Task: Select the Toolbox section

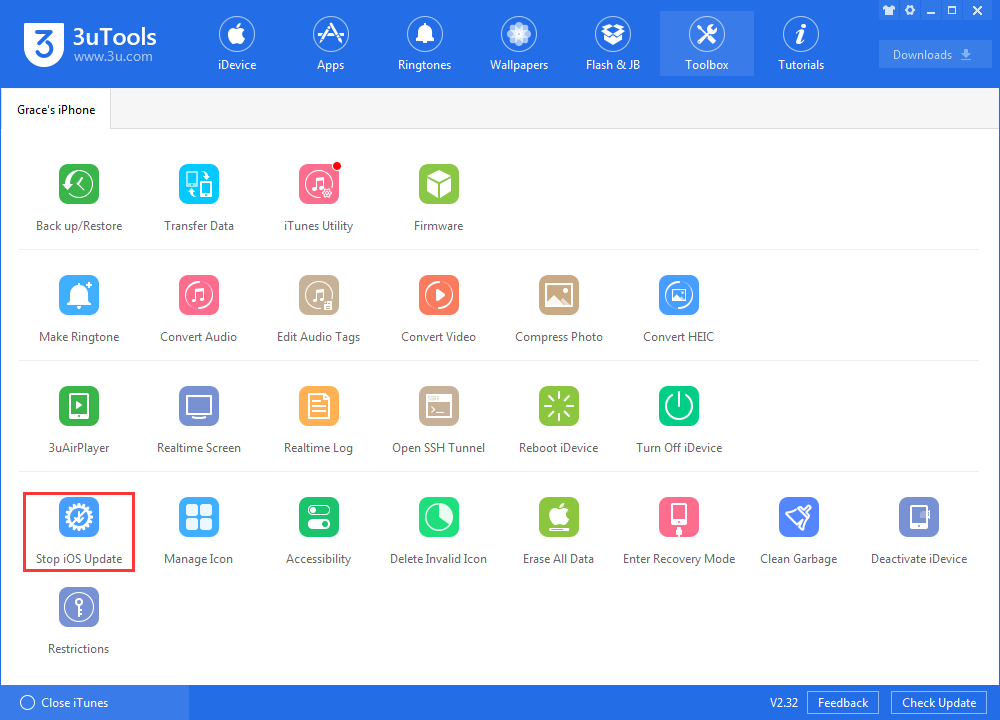Action: tap(707, 43)
